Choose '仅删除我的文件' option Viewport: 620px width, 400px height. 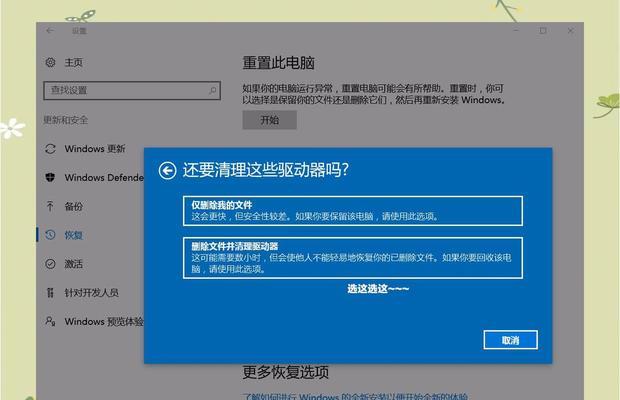(x=353, y=211)
